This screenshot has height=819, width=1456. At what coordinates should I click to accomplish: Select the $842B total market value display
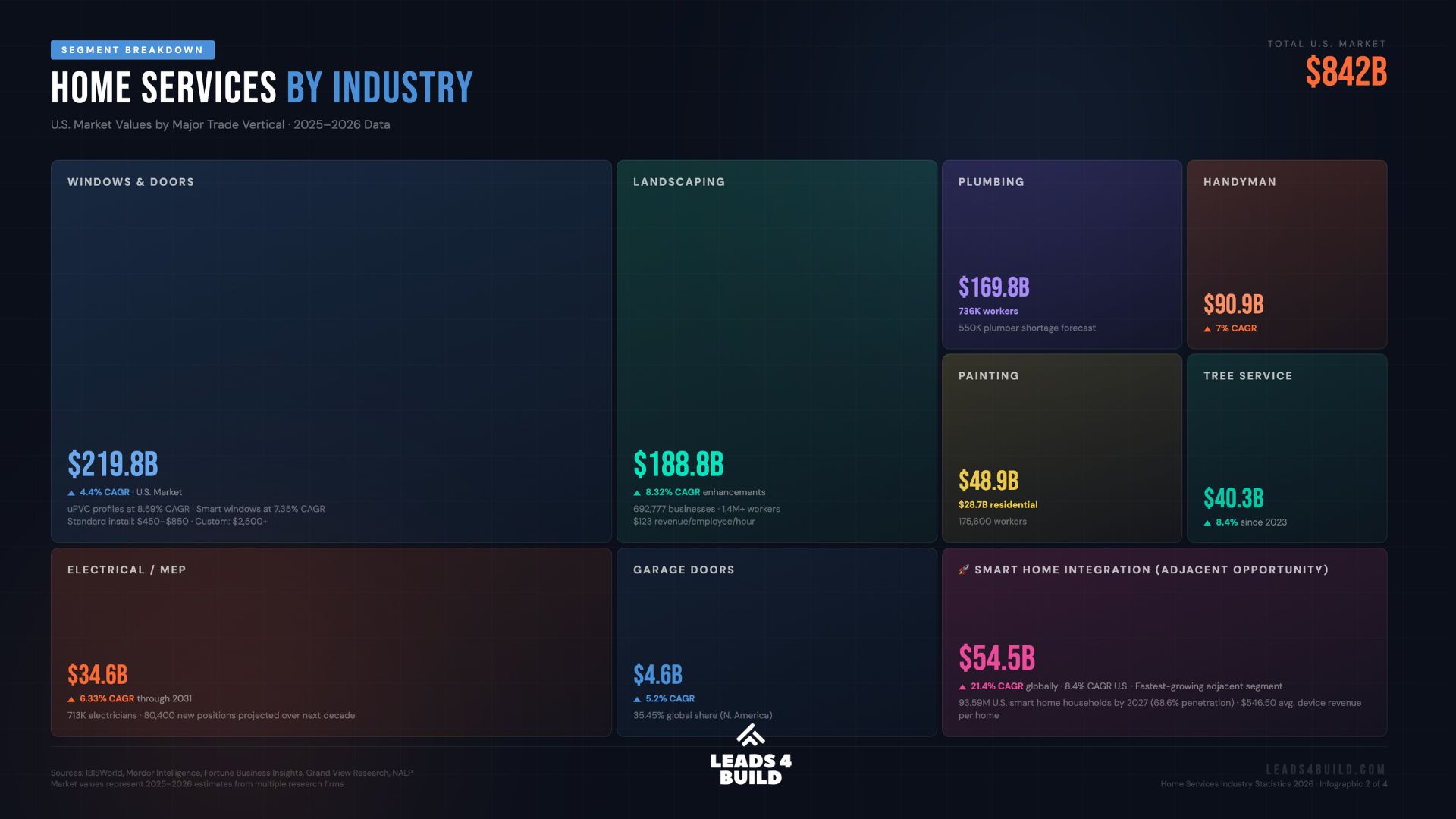point(1345,74)
